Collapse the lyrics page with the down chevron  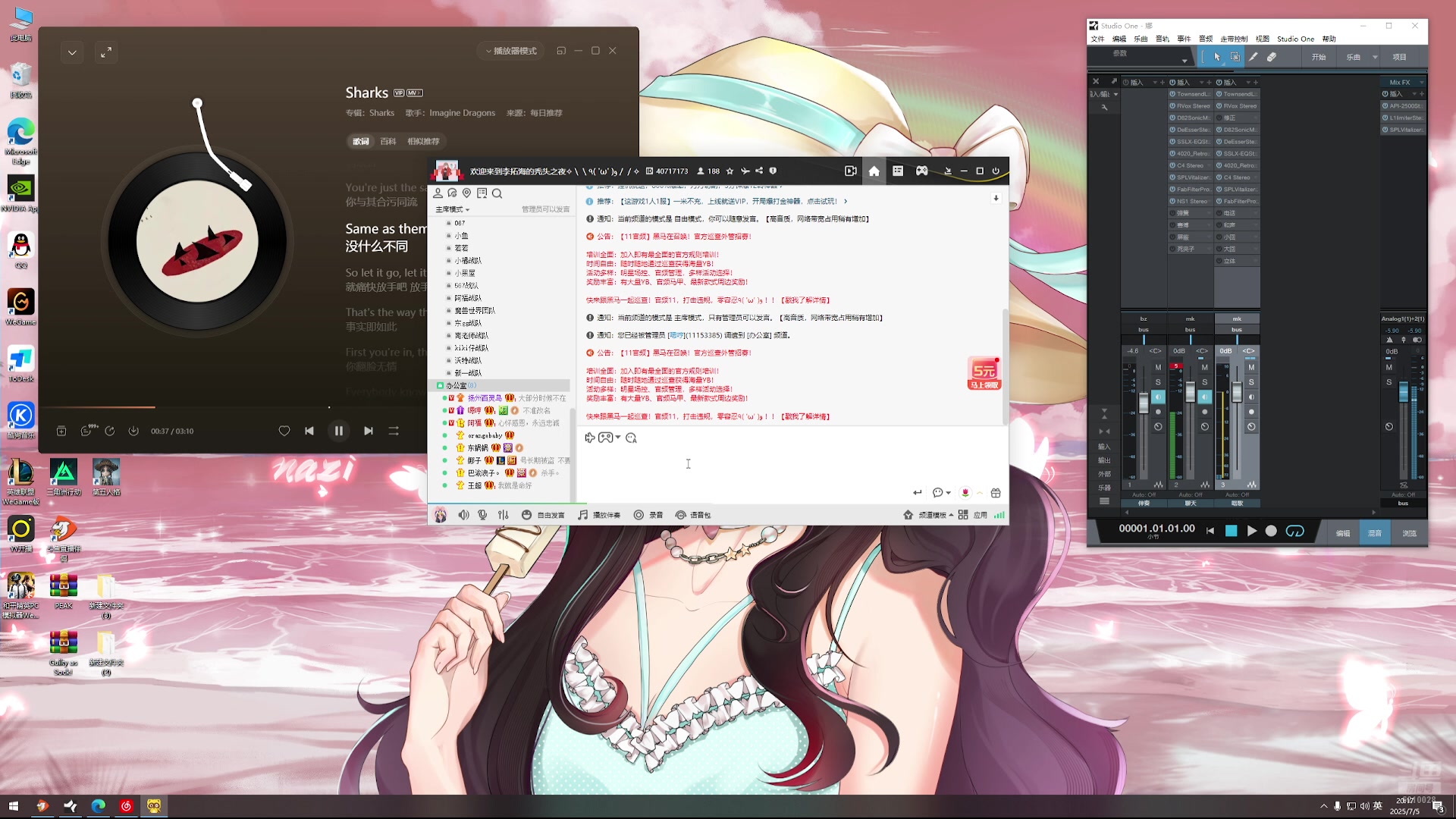coord(72,52)
